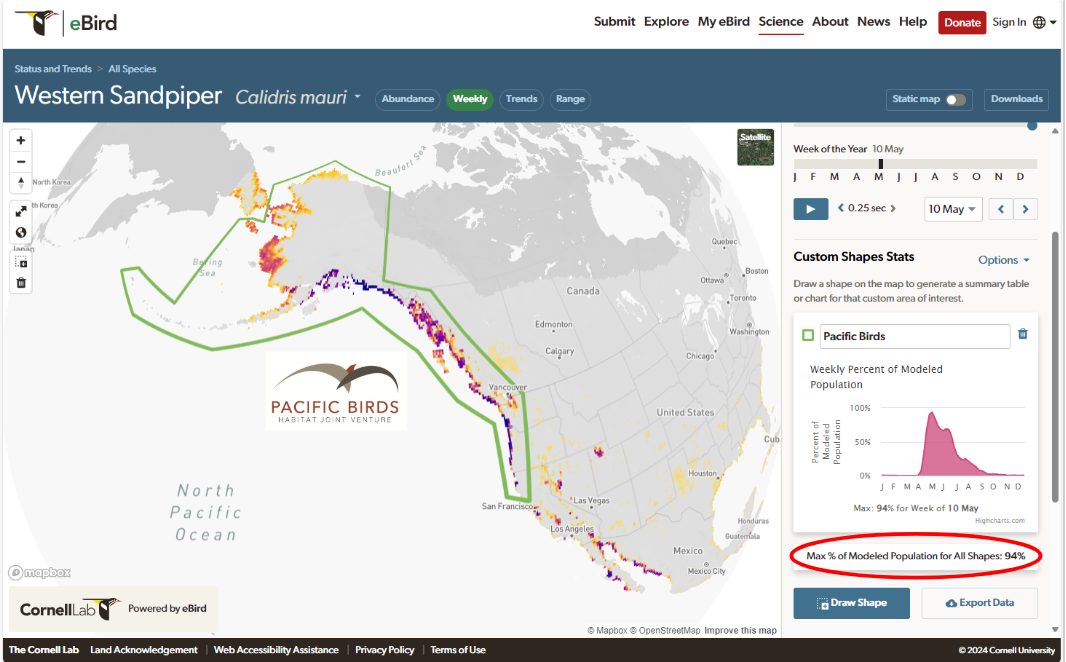Zoom in on the map
The image size is (1066, 662).
[21, 141]
